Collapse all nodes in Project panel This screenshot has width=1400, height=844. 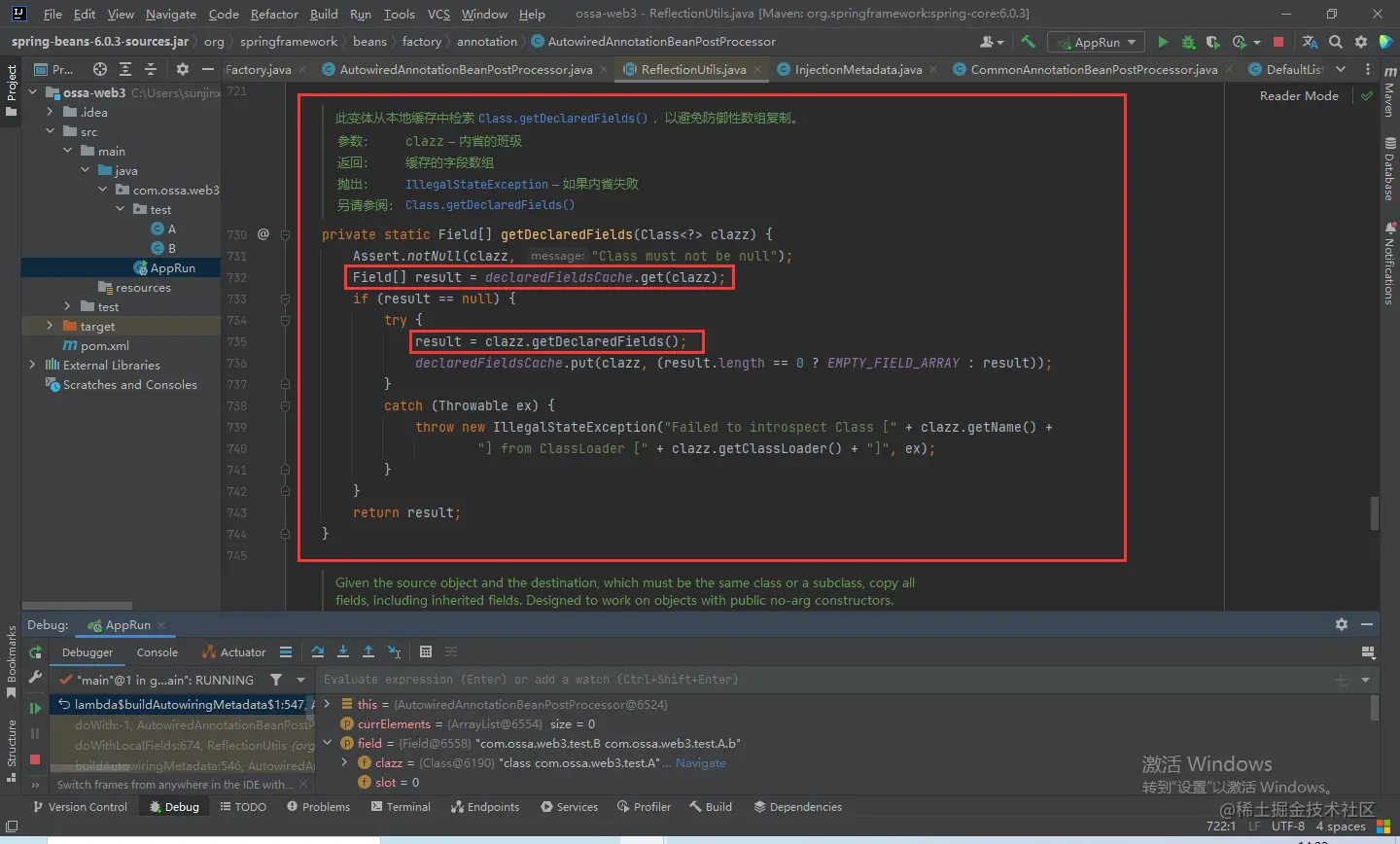click(151, 69)
